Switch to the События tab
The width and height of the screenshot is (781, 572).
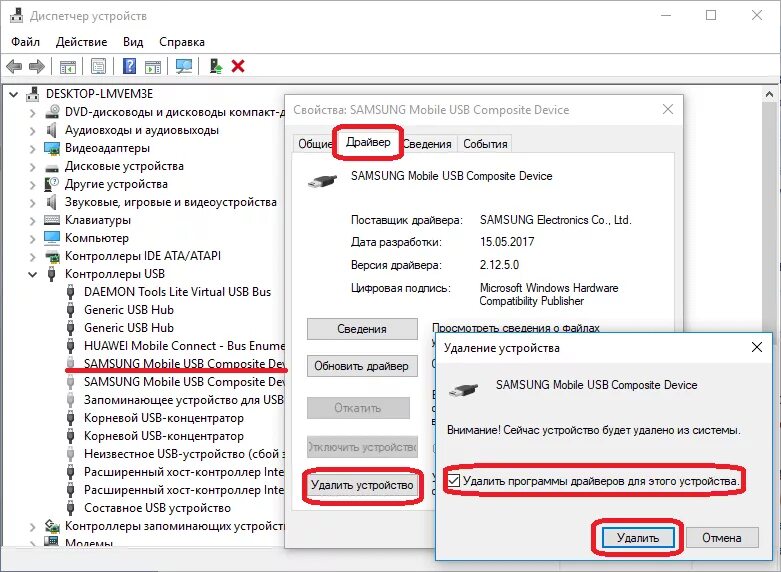click(x=485, y=144)
